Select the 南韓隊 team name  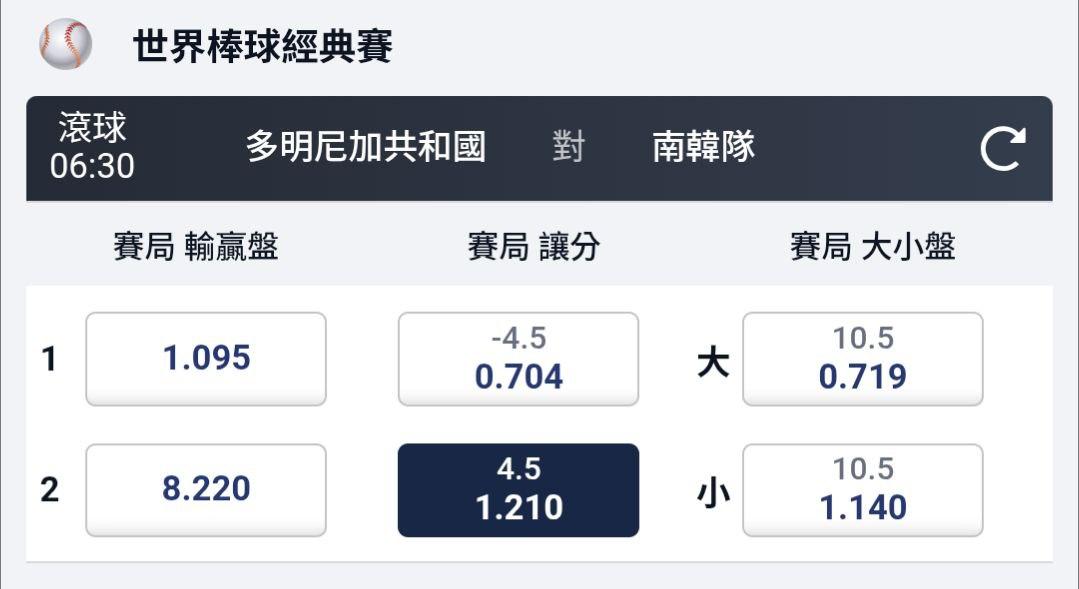703,148
